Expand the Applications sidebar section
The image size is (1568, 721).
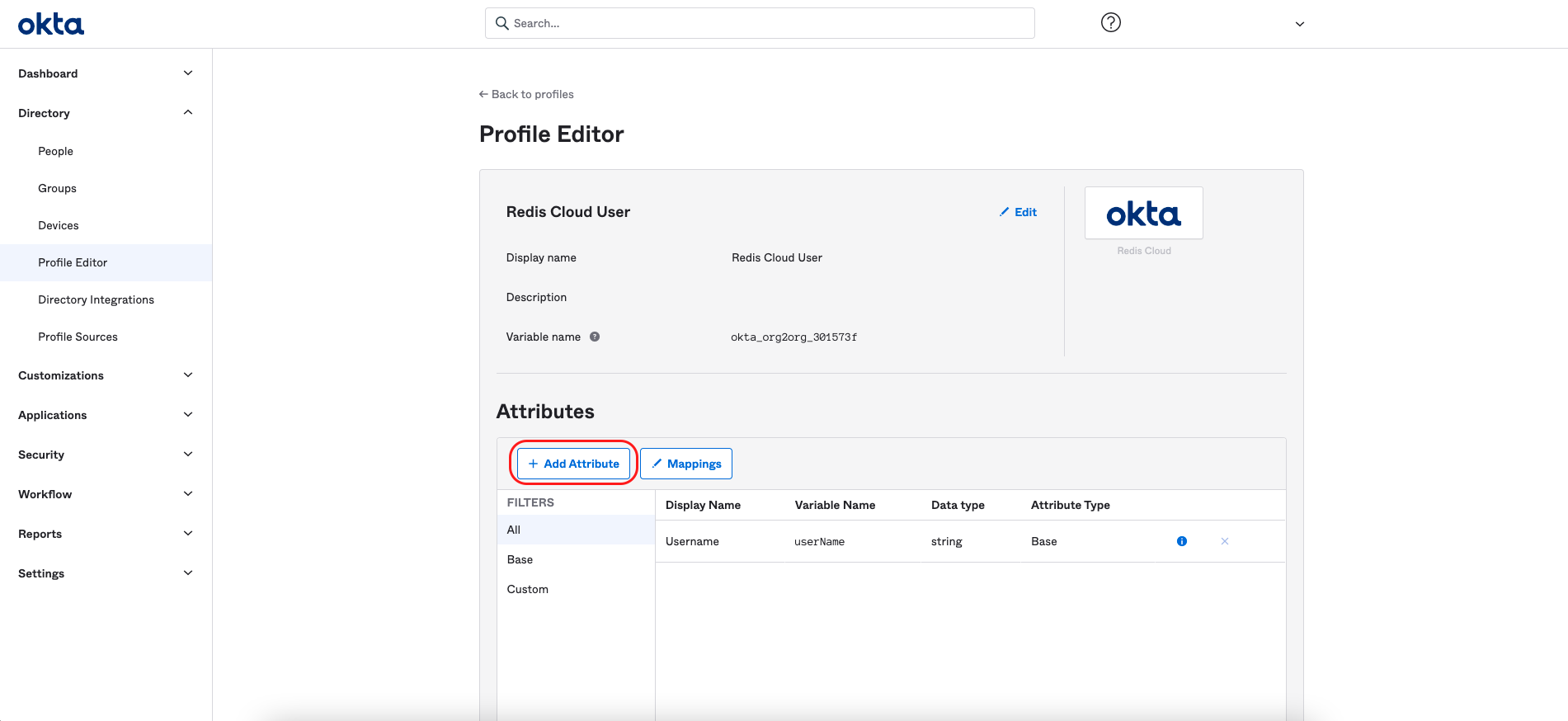187,415
